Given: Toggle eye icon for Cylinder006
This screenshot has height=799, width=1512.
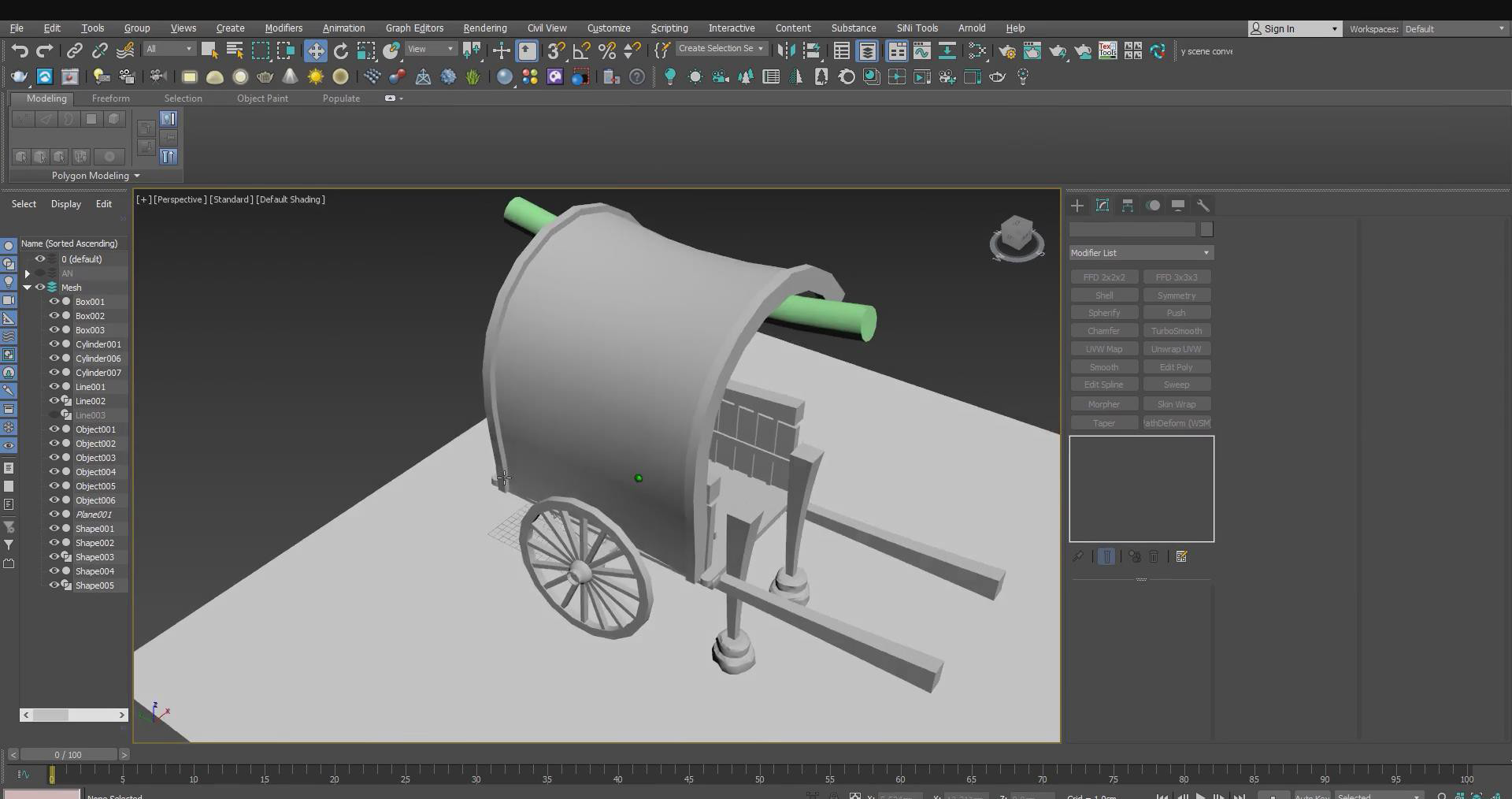Looking at the screenshot, I should click(54, 359).
